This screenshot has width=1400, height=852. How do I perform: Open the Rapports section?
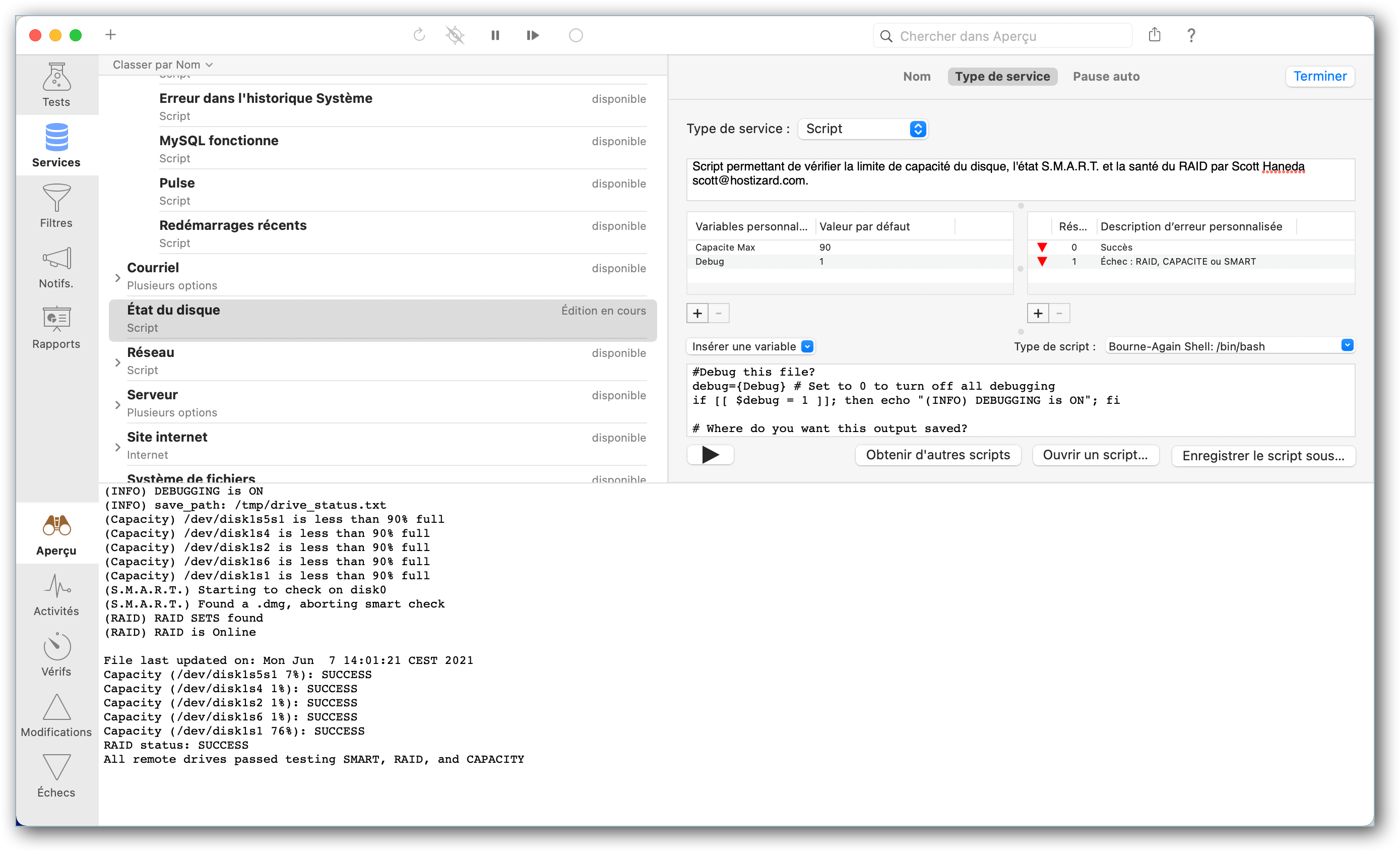56,327
